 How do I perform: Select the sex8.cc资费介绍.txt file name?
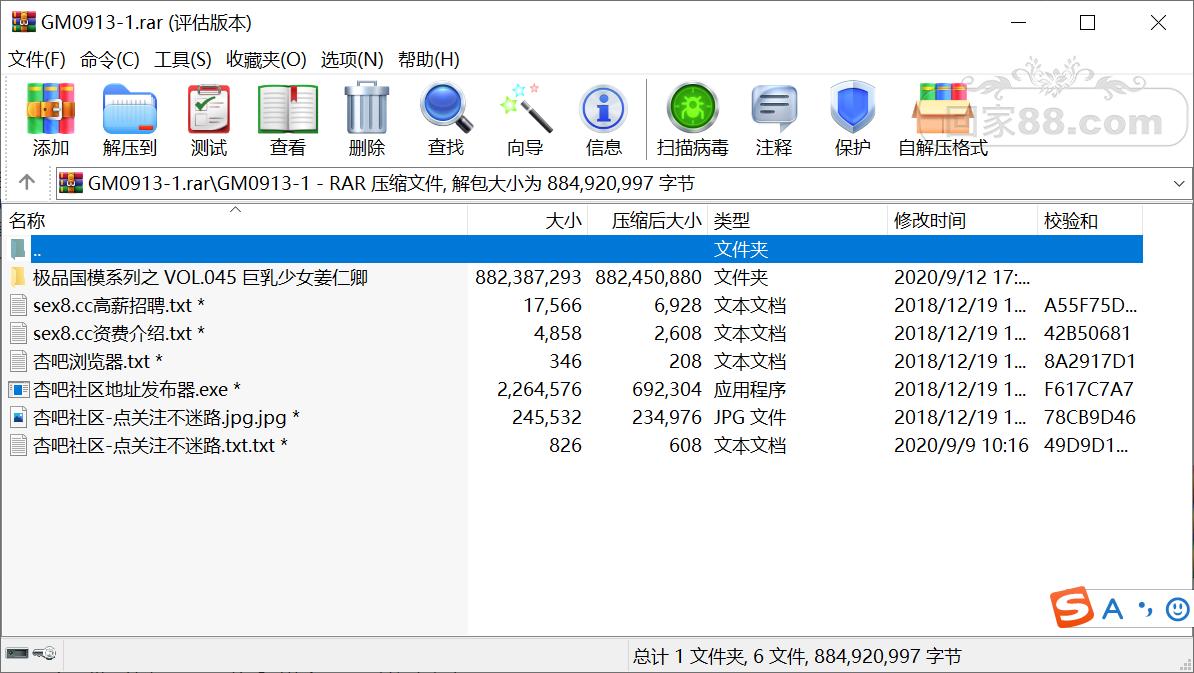point(118,333)
